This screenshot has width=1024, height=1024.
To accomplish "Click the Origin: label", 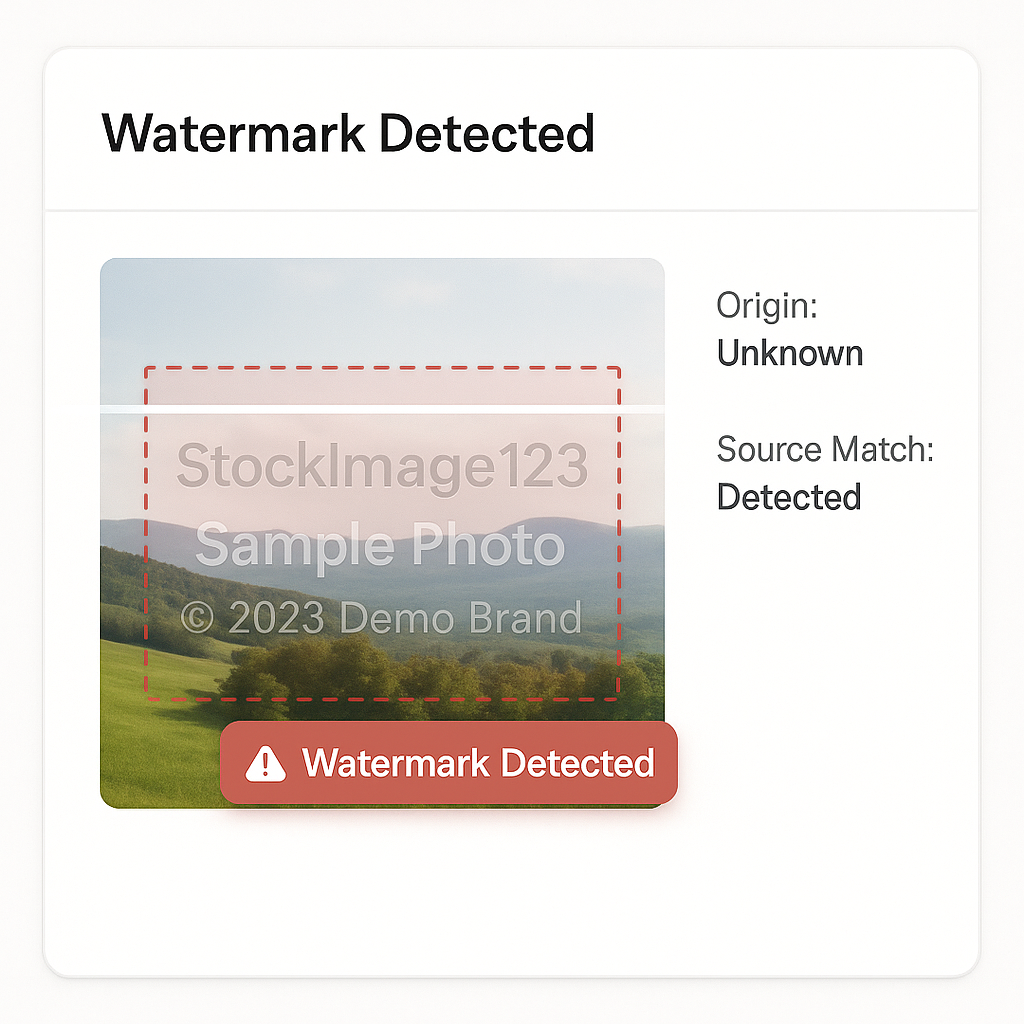I will tap(767, 306).
